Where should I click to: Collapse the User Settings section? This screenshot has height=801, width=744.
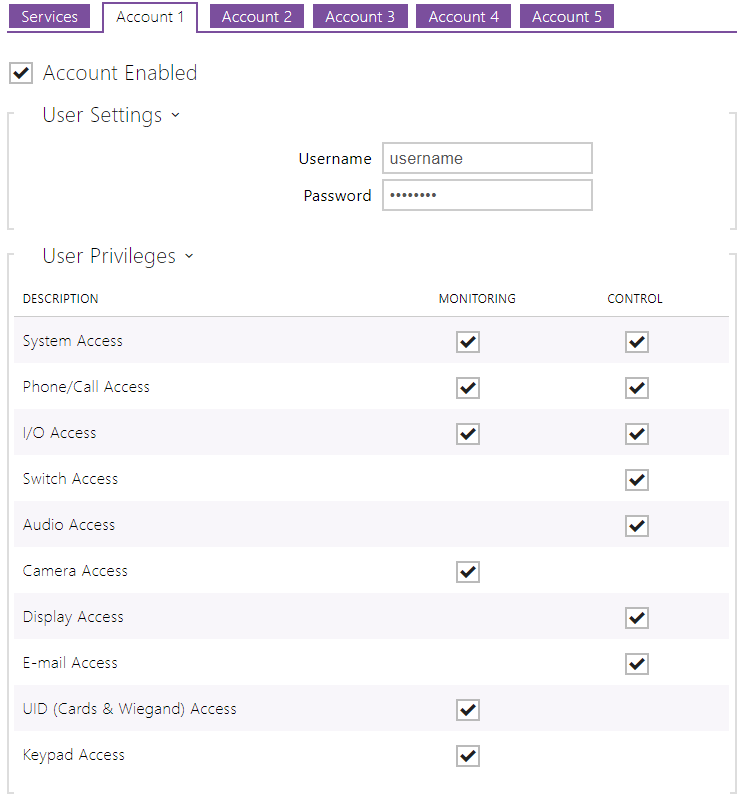pyautogui.click(x=111, y=115)
